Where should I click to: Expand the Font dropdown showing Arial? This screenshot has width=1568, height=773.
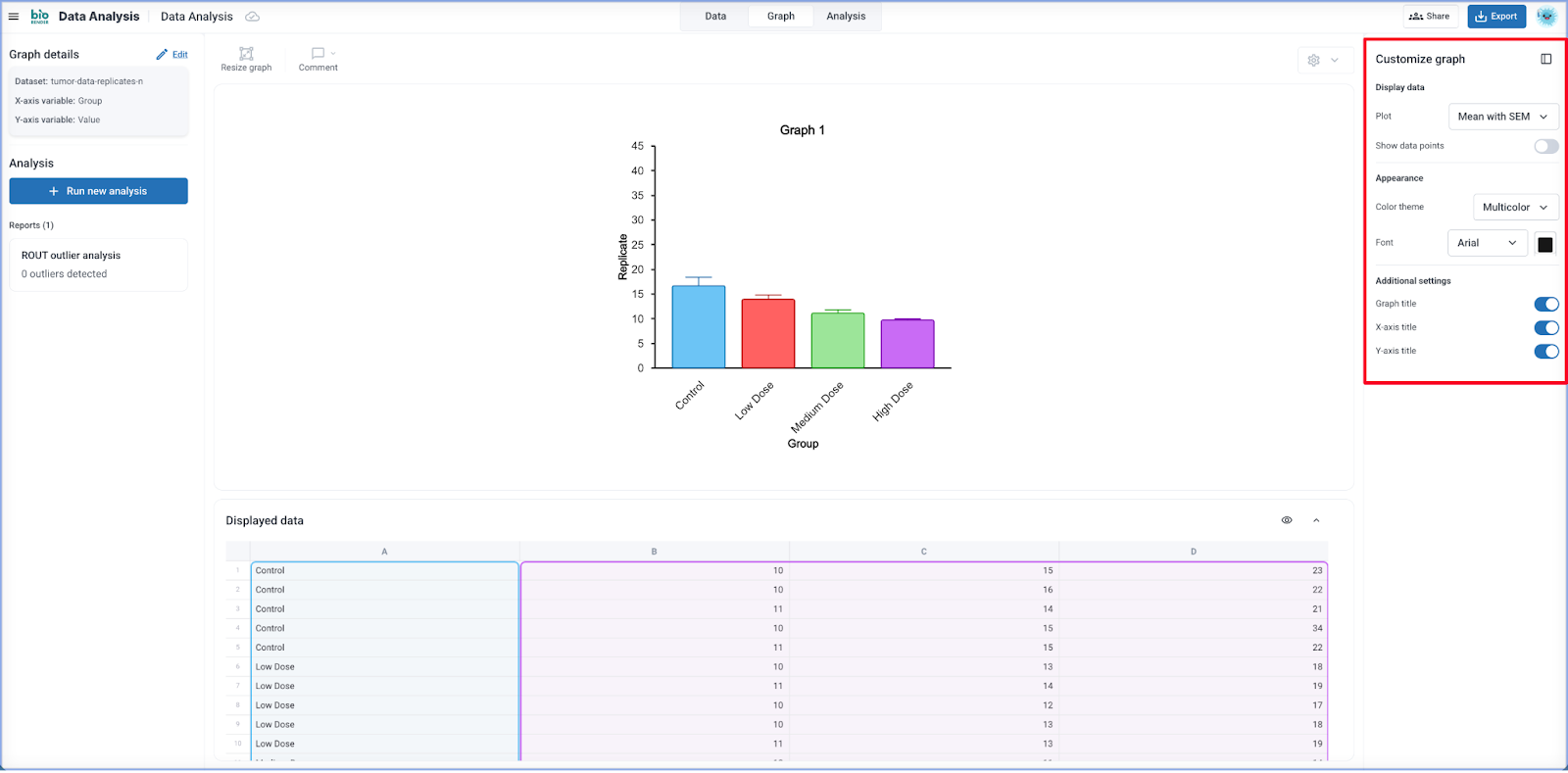[1487, 243]
